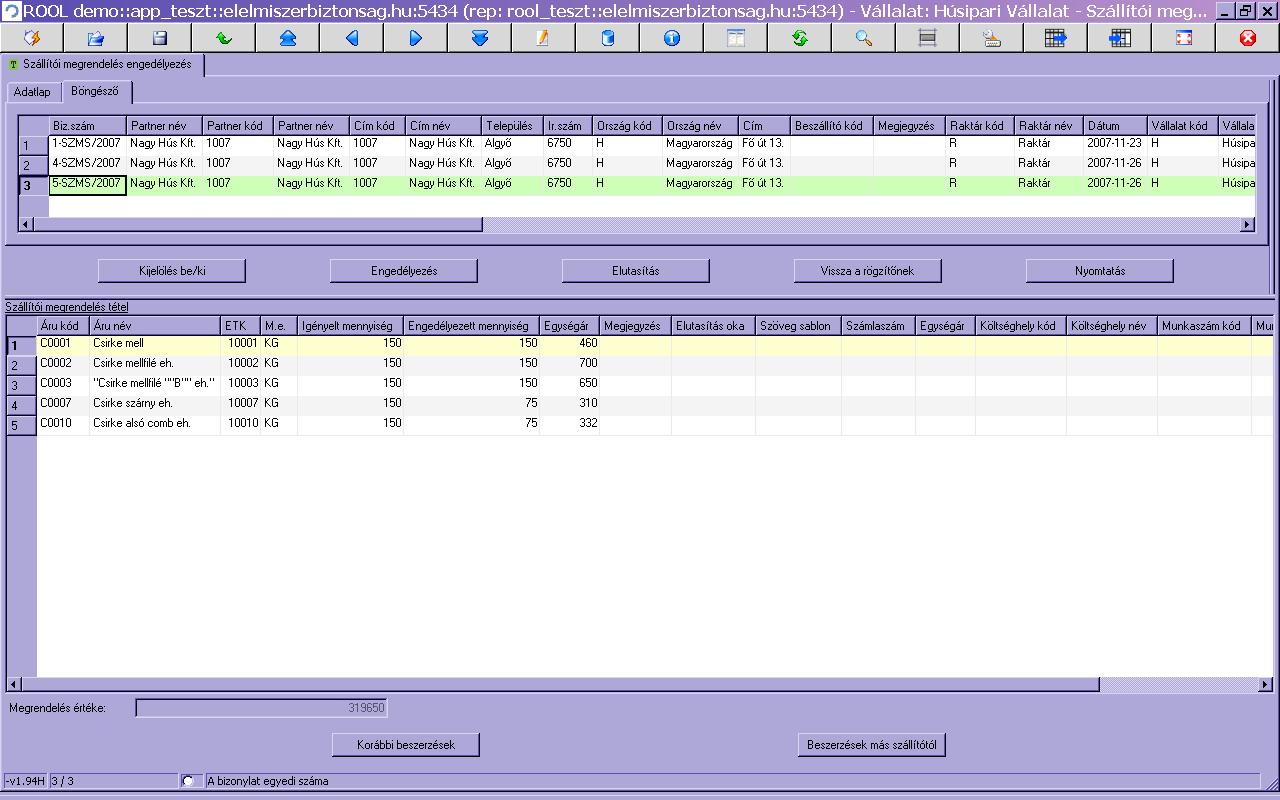The image size is (1280, 800).
Task: Click right arrow of upper grid scrollbar
Action: (x=1247, y=225)
